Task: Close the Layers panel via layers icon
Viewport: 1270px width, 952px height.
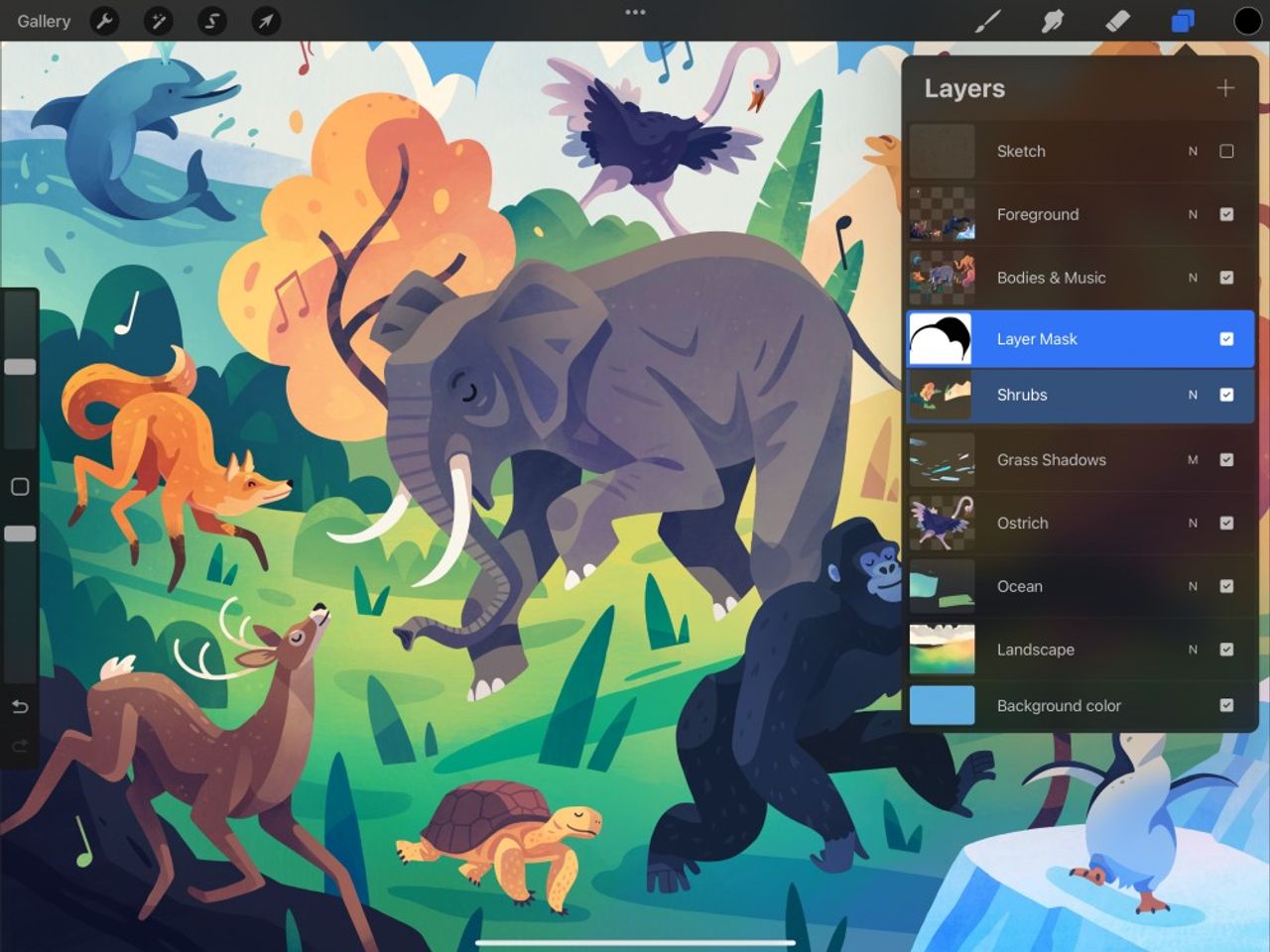Action: [x=1183, y=21]
